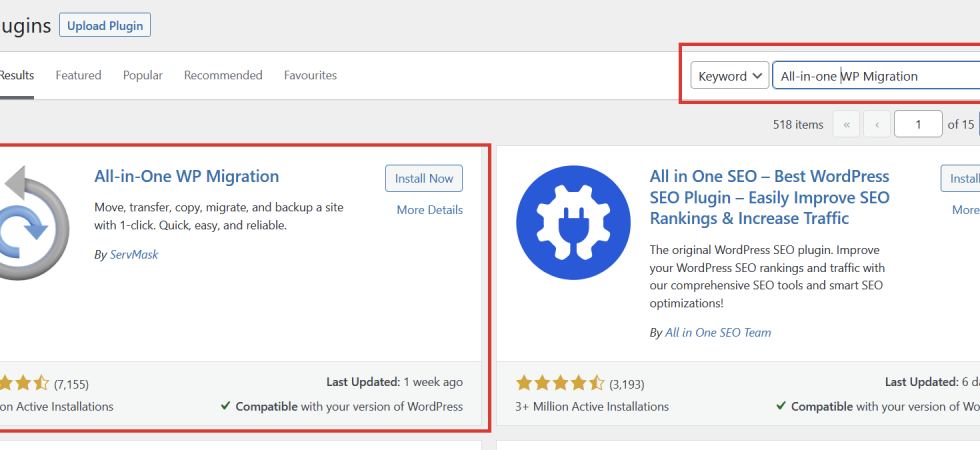Viewport: 980px width, 450px height.
Task: Click the previous page arrow button
Action: coord(877,124)
